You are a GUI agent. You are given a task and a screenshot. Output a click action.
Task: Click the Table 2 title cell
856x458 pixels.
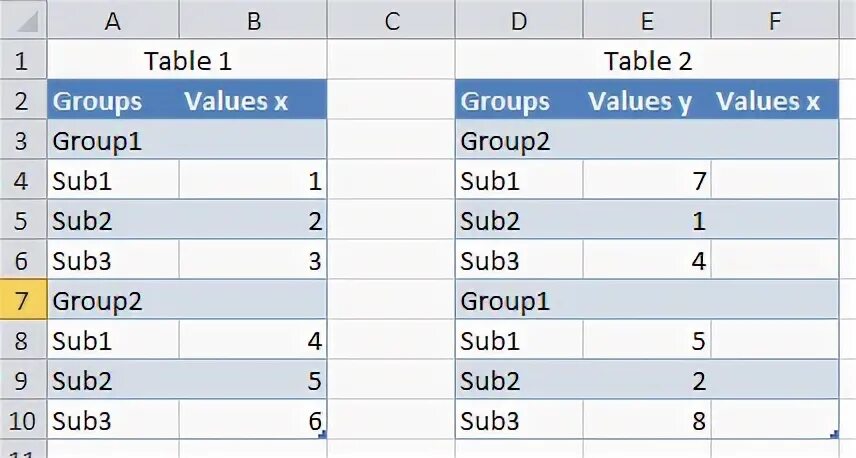(x=647, y=61)
